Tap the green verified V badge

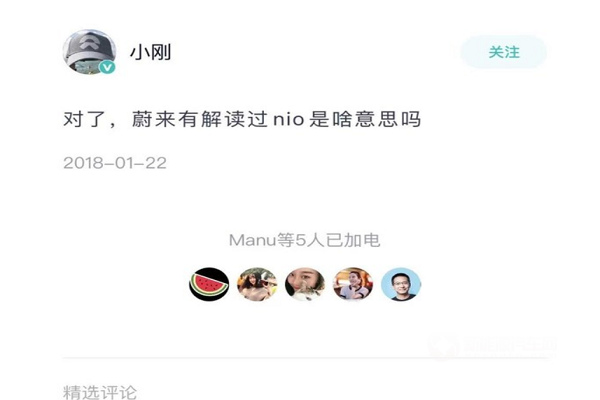tap(107, 67)
